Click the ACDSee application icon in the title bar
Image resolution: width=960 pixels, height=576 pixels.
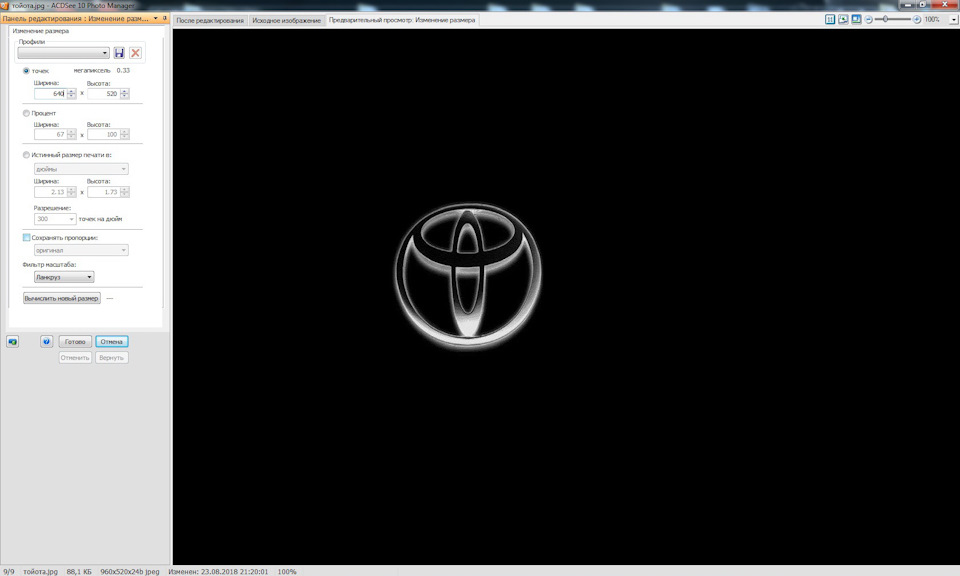point(4,6)
